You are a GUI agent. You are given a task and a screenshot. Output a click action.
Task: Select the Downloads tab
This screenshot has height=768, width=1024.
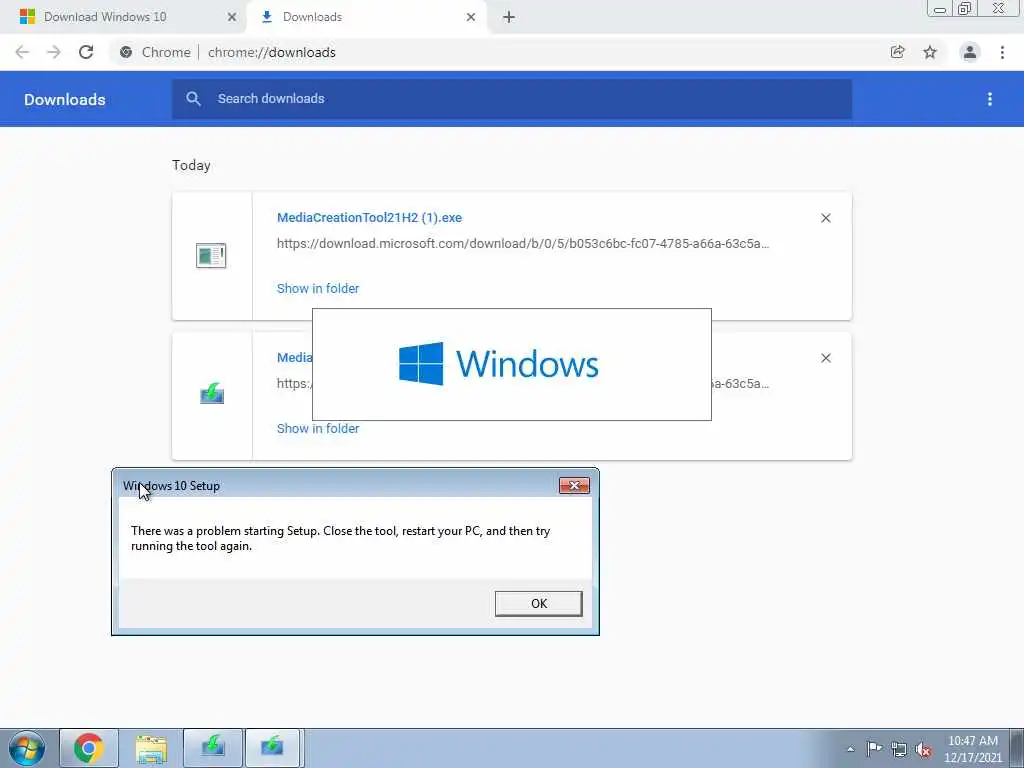[368, 17]
